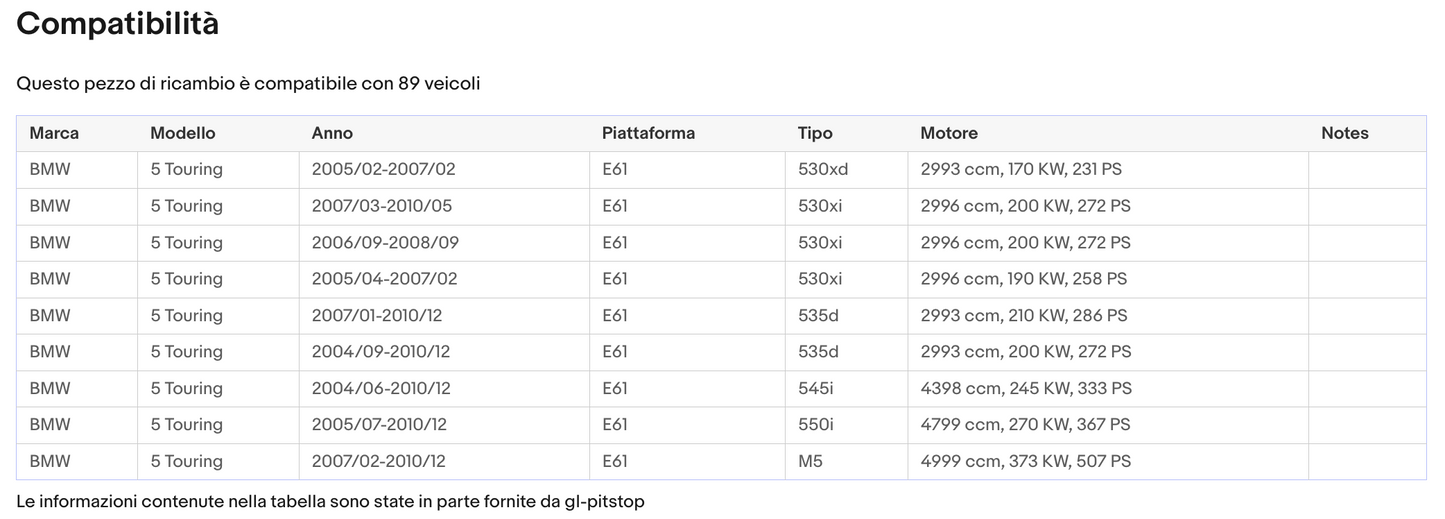The image size is (1445, 519).
Task: Click the Modello column header
Action: click(x=182, y=133)
